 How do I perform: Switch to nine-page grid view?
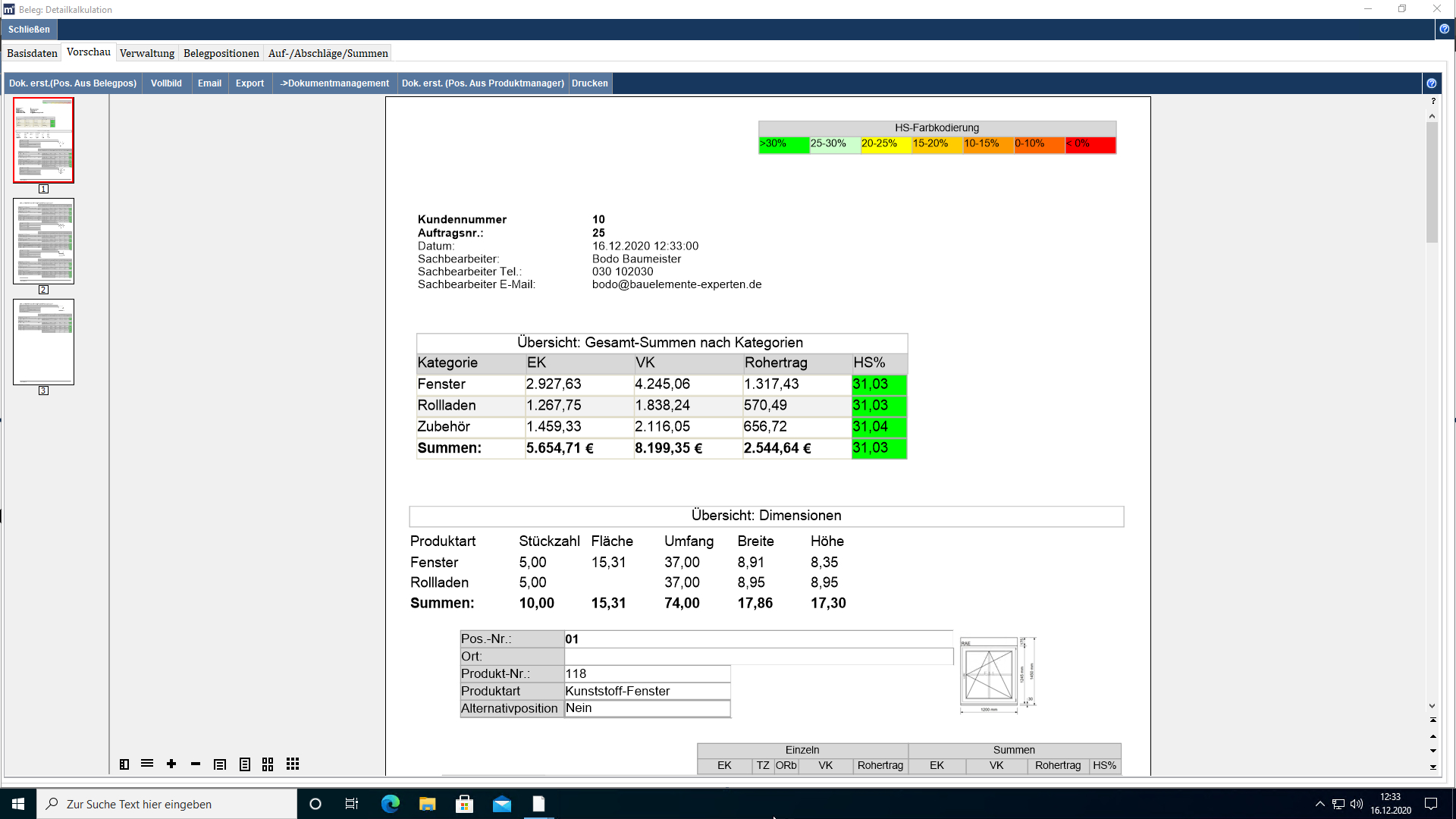coord(293,764)
